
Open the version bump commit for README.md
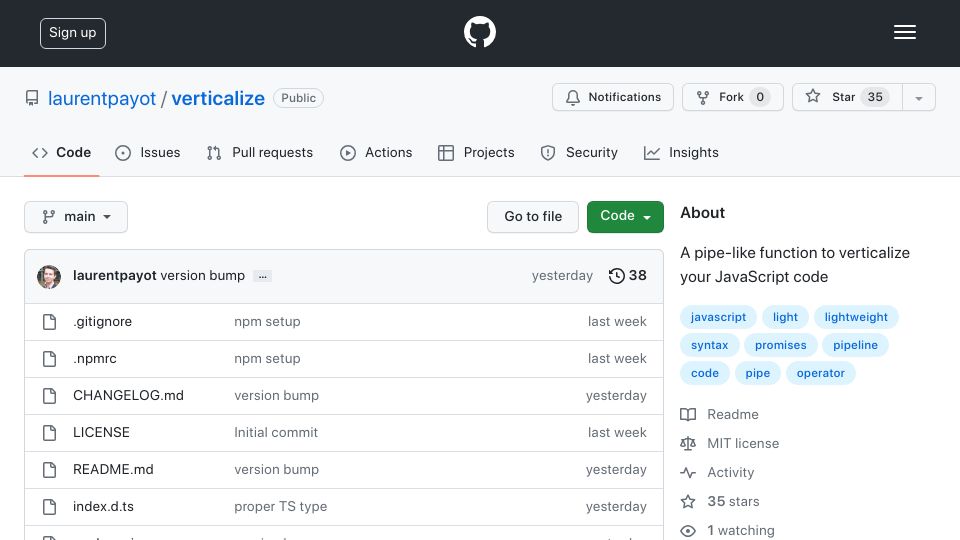276,470
